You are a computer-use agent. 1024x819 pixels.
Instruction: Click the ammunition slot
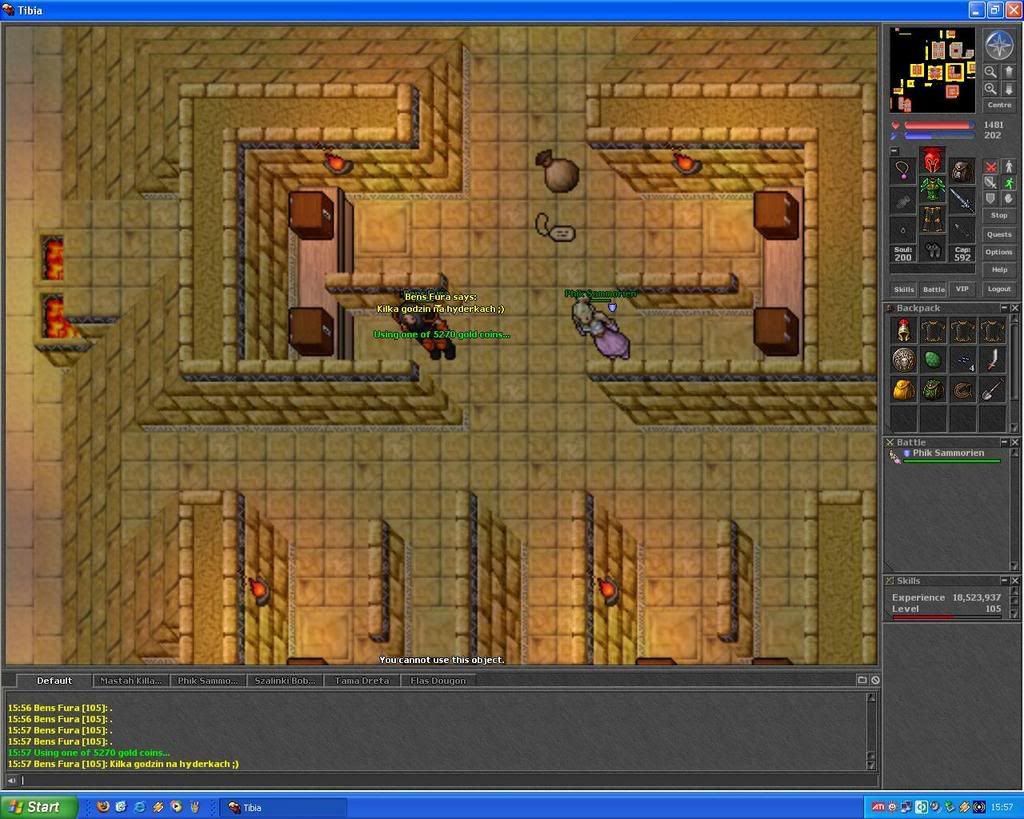point(962,229)
